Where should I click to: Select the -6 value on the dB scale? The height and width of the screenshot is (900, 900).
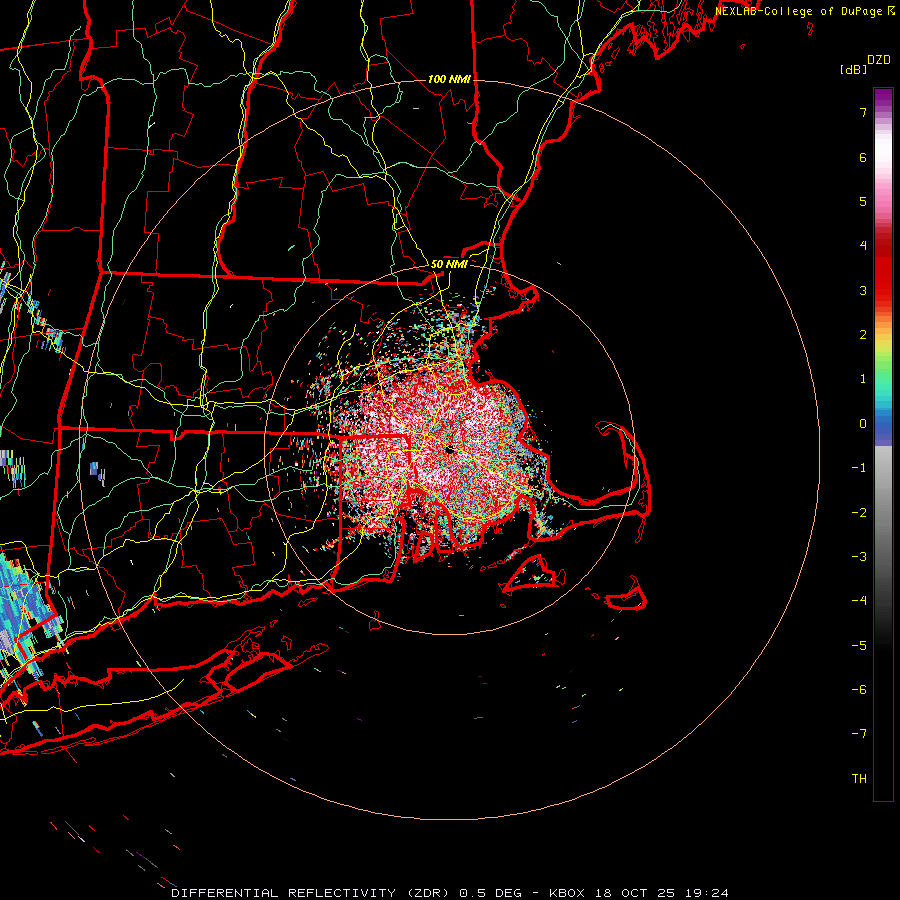(x=859, y=690)
